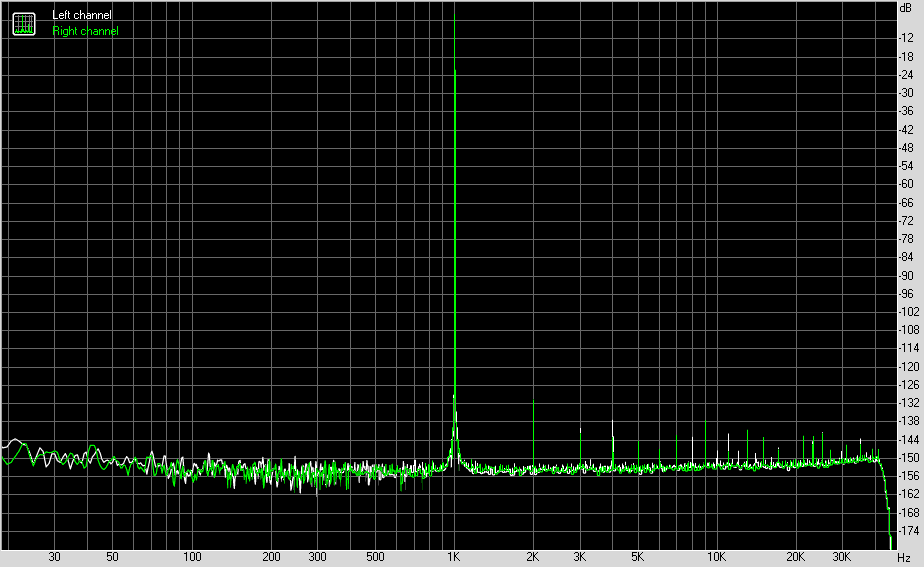Click the 'Hz' unit label
The height and width of the screenshot is (567, 924).
point(904,558)
